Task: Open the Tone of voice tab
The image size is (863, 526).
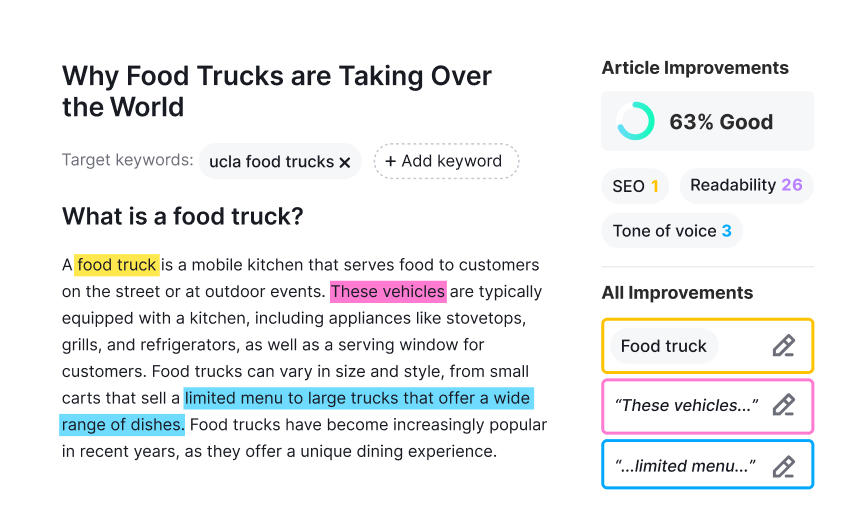Action: (x=671, y=231)
